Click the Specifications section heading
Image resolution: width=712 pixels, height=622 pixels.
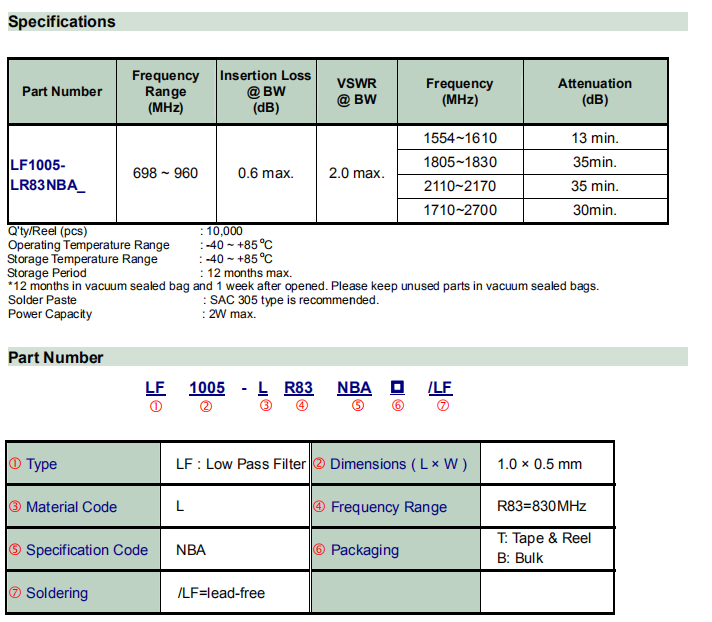pos(62,22)
